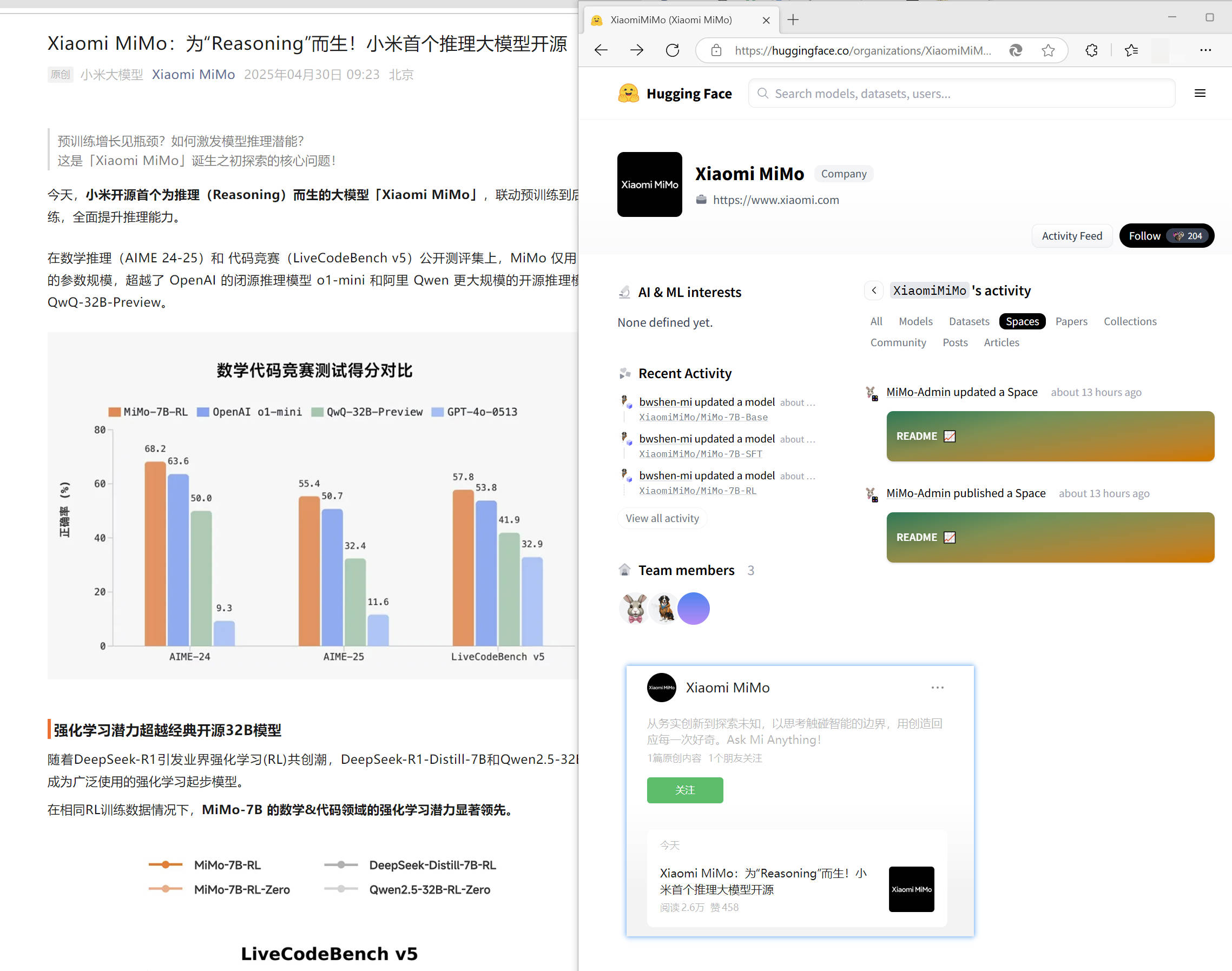This screenshot has width=1232, height=971.
Task: Open browser settings three-dot menu
Action: coord(1205,50)
